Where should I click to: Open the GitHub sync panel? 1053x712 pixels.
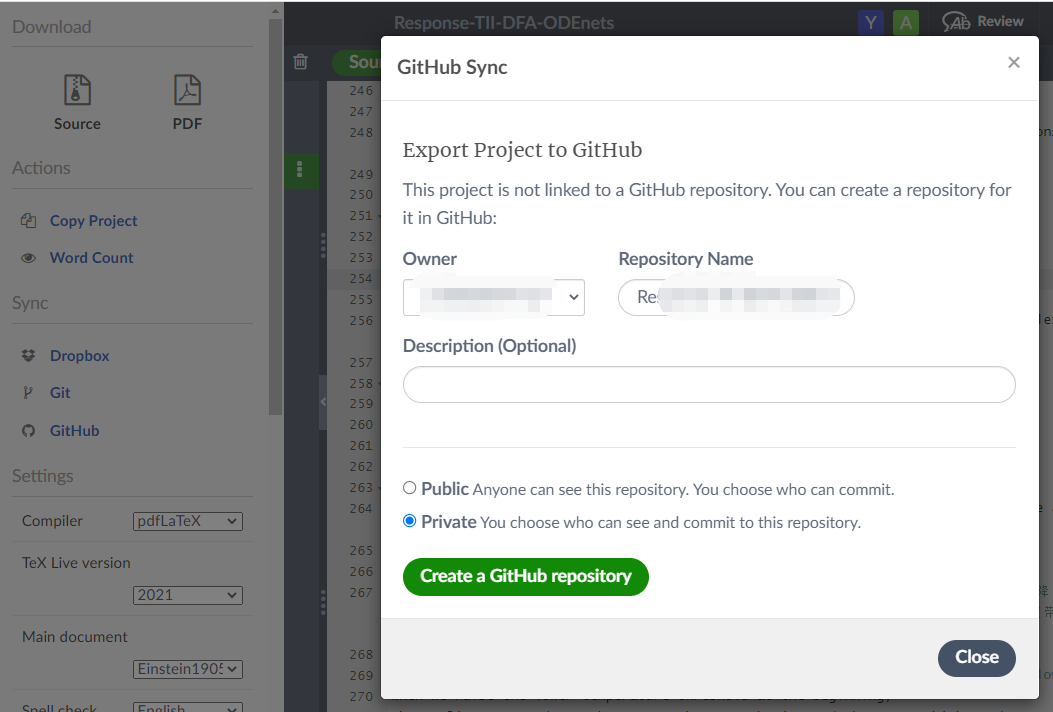[73, 430]
